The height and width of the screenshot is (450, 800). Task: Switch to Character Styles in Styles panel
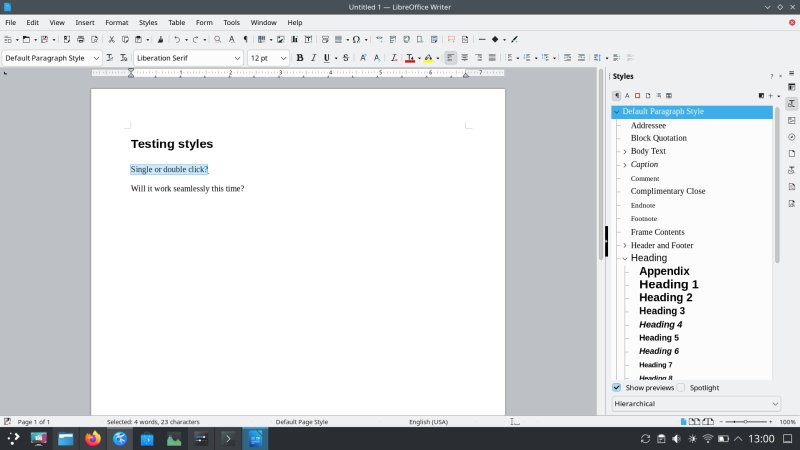point(627,95)
